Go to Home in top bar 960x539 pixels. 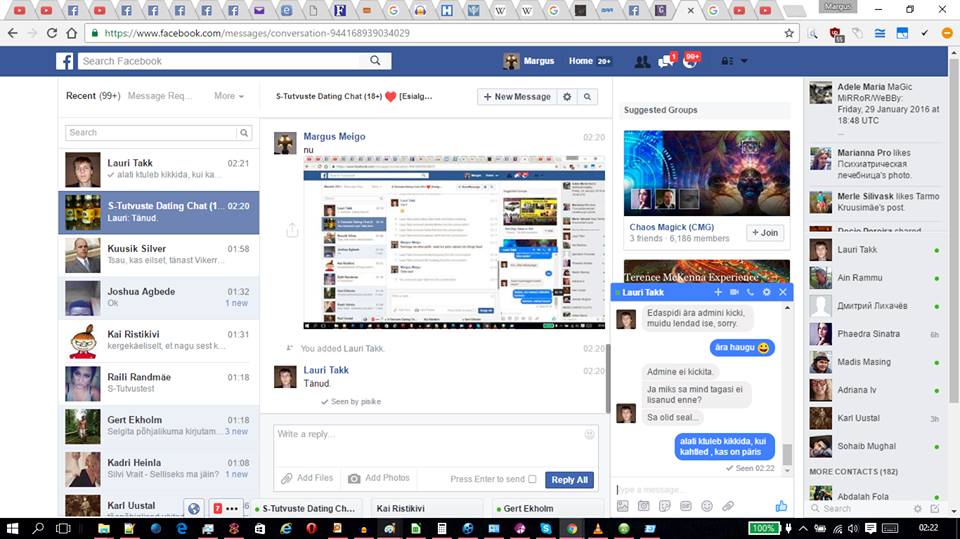(580, 61)
